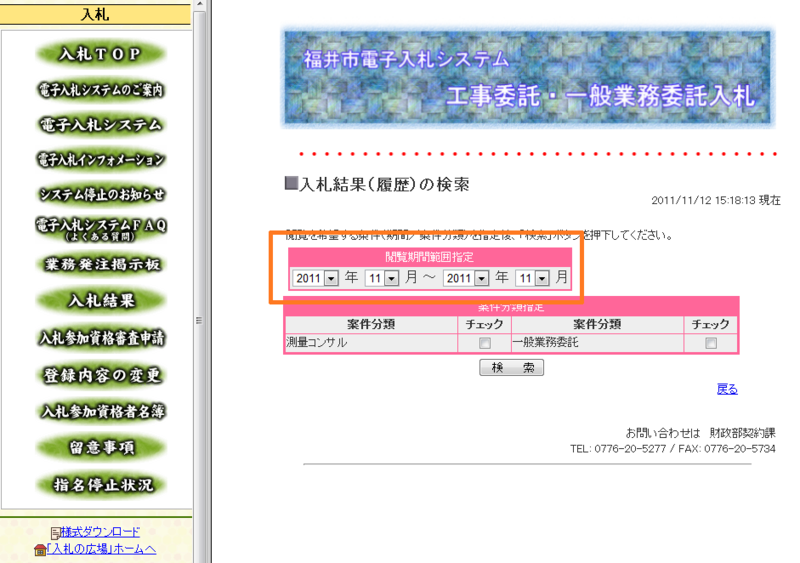Click the 測量コンサル table cell text
The width and height of the screenshot is (800, 563).
[x=316, y=342]
